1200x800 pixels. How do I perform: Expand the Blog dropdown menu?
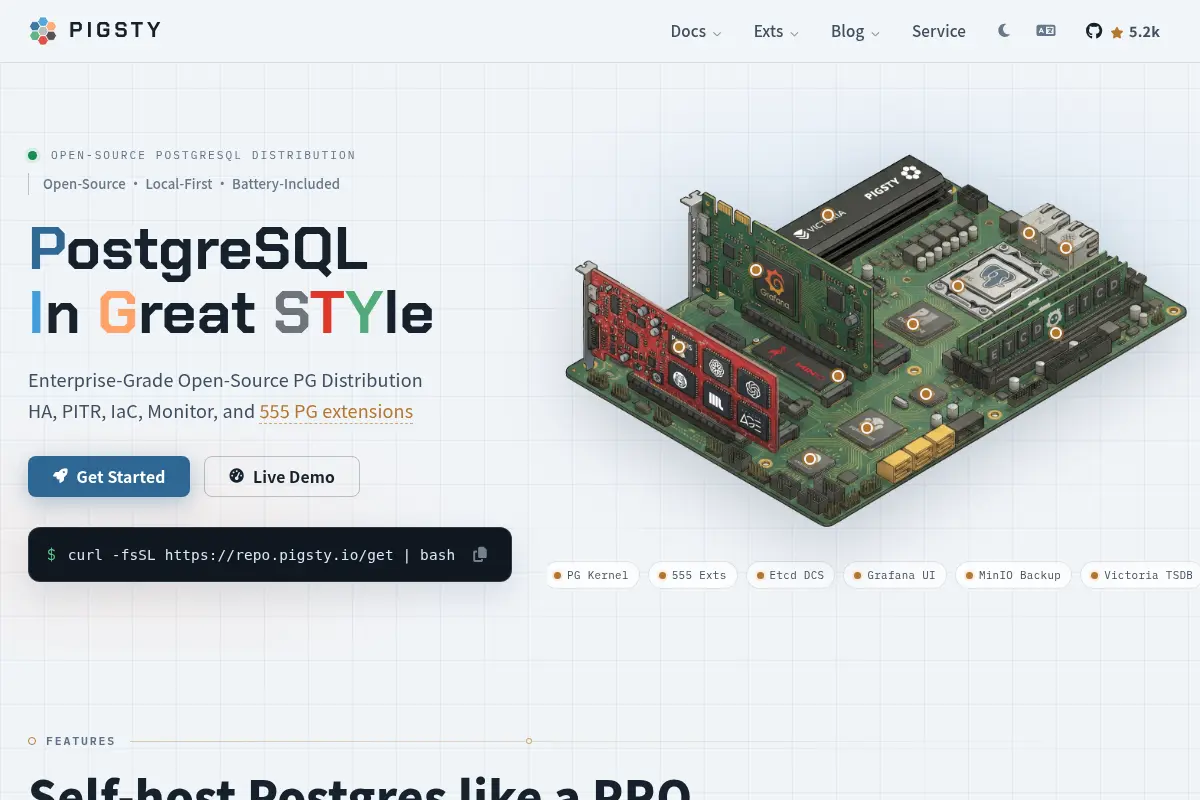click(855, 31)
